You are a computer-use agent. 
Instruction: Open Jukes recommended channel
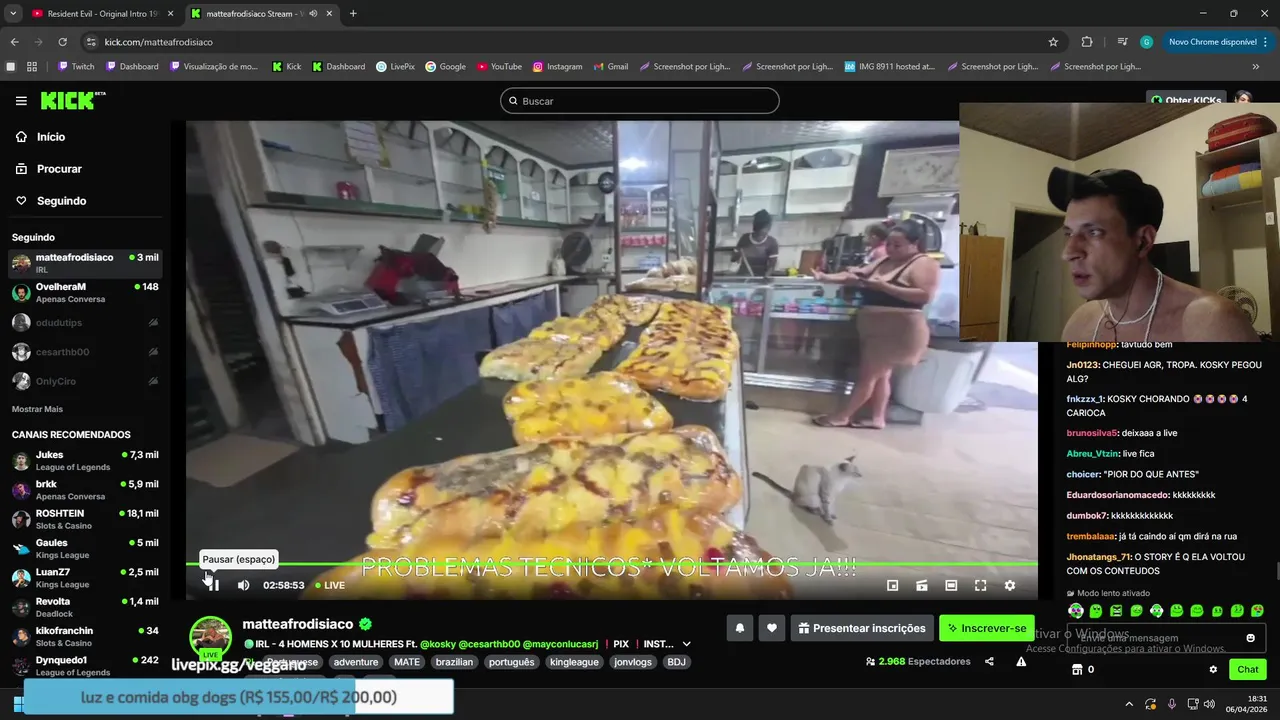coord(85,460)
